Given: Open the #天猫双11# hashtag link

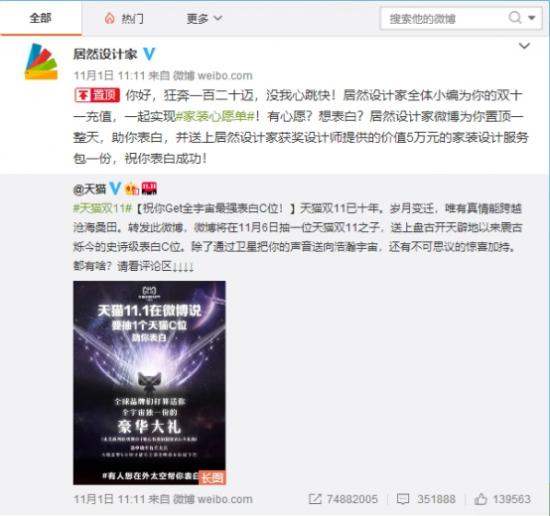Looking at the screenshot, I should (x=102, y=208).
